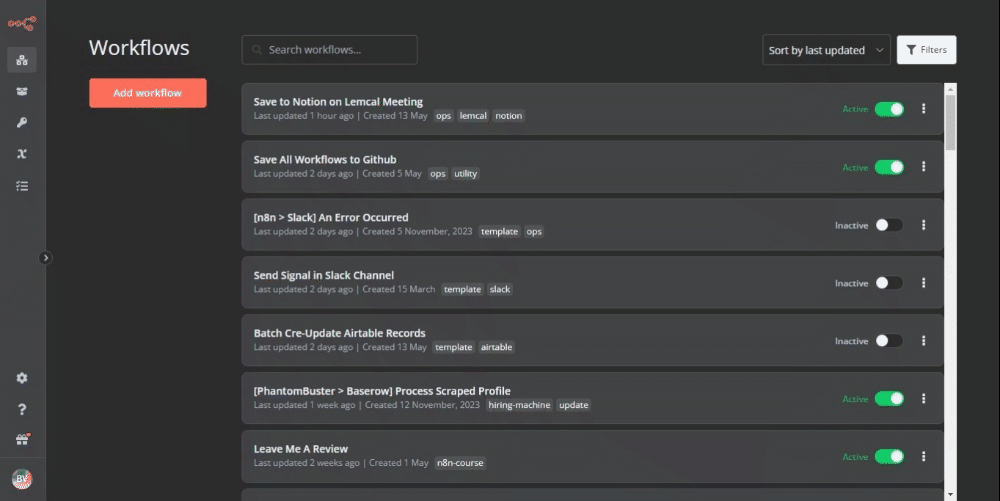
Task: Open Settings gear icon in sidebar
Action: (22, 378)
